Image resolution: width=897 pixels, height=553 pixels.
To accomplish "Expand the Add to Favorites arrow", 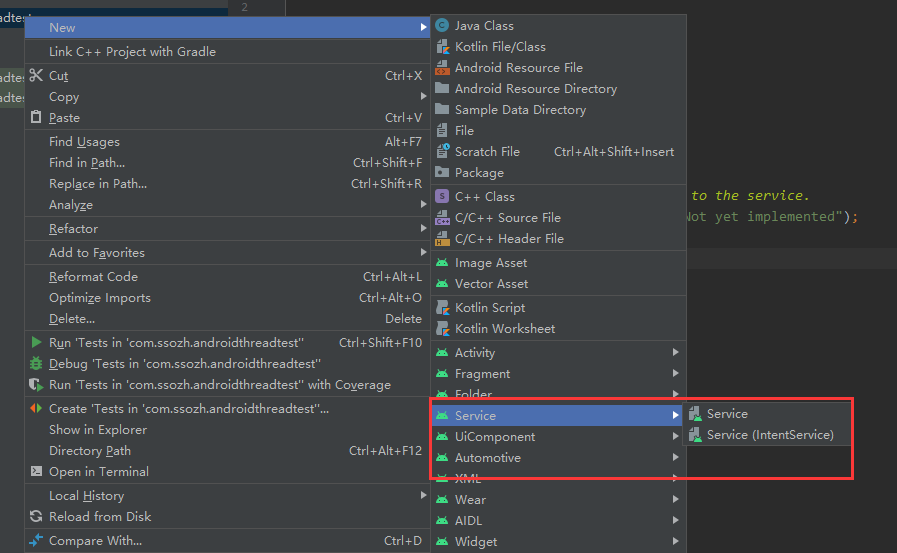I will 423,252.
